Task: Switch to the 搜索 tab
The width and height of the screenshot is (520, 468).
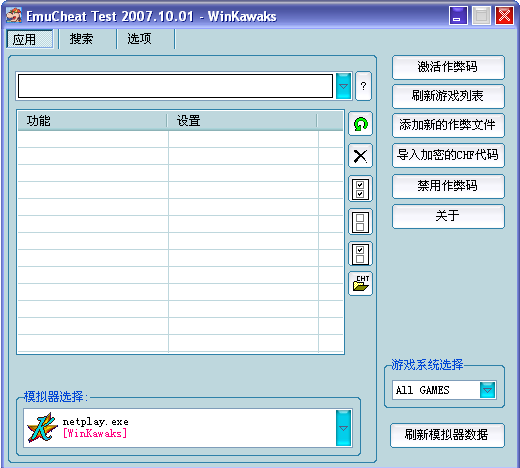Action: (81, 39)
